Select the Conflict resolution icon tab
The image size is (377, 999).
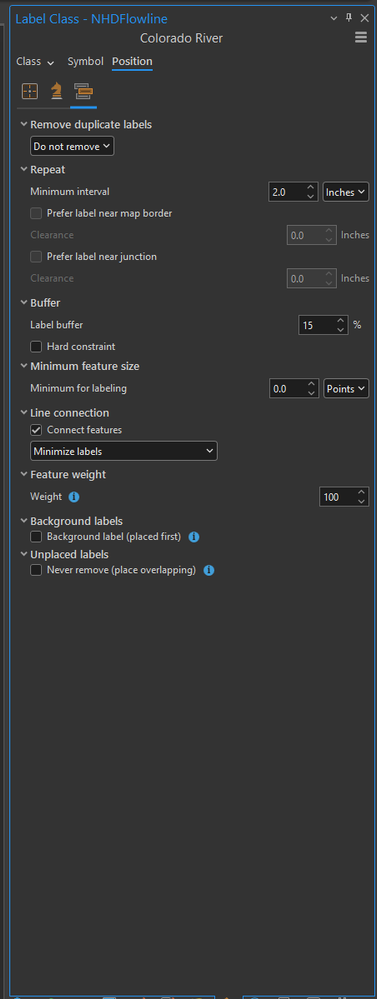click(x=83, y=92)
